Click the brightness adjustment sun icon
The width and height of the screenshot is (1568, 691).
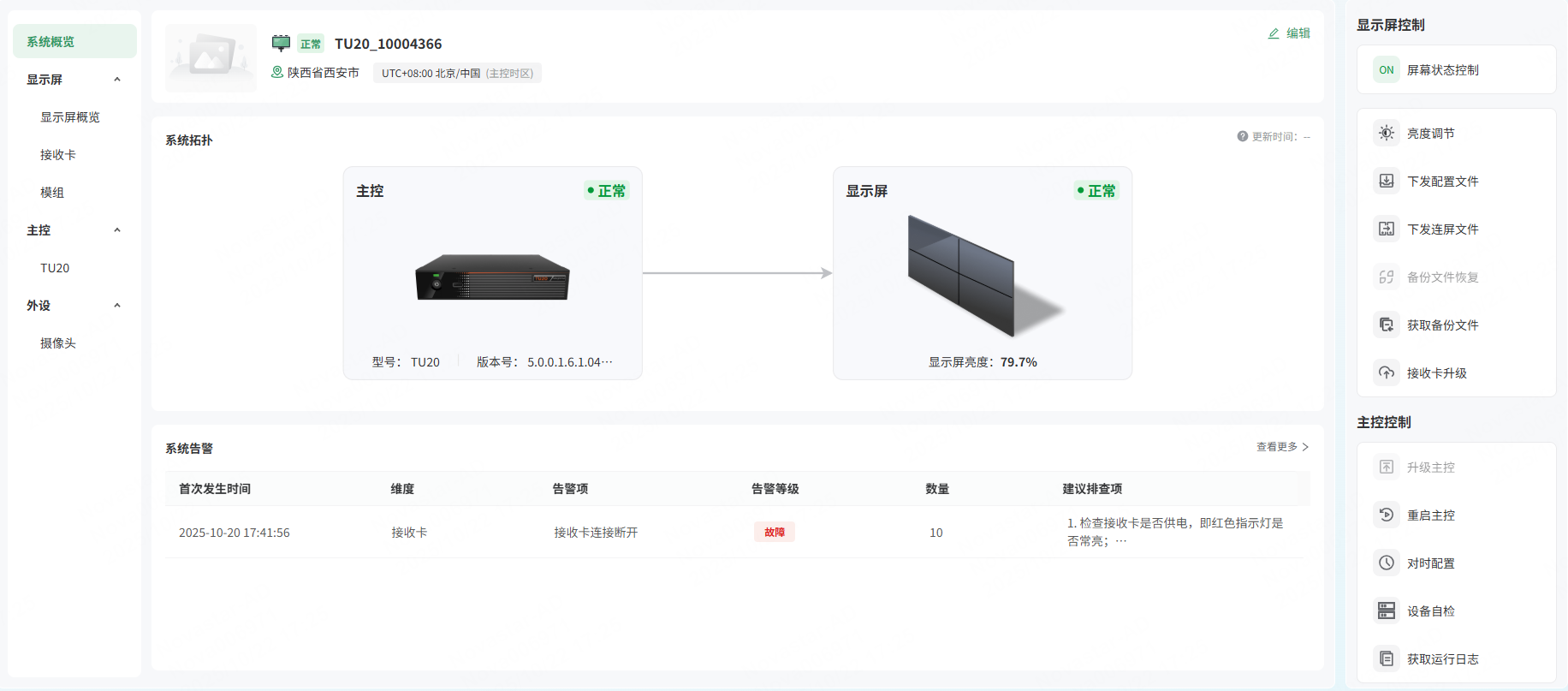[x=1386, y=133]
